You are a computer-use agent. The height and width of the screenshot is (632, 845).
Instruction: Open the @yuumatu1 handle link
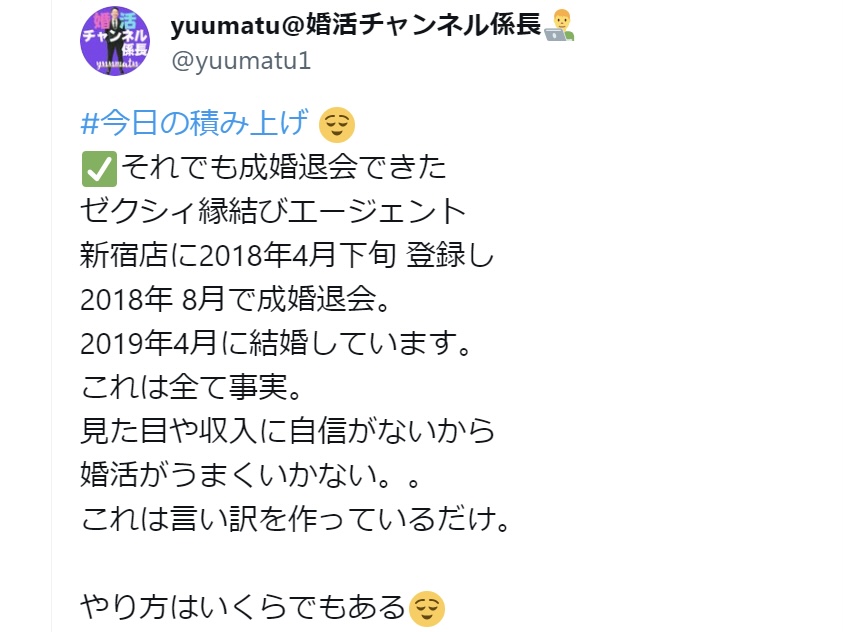tap(241, 60)
